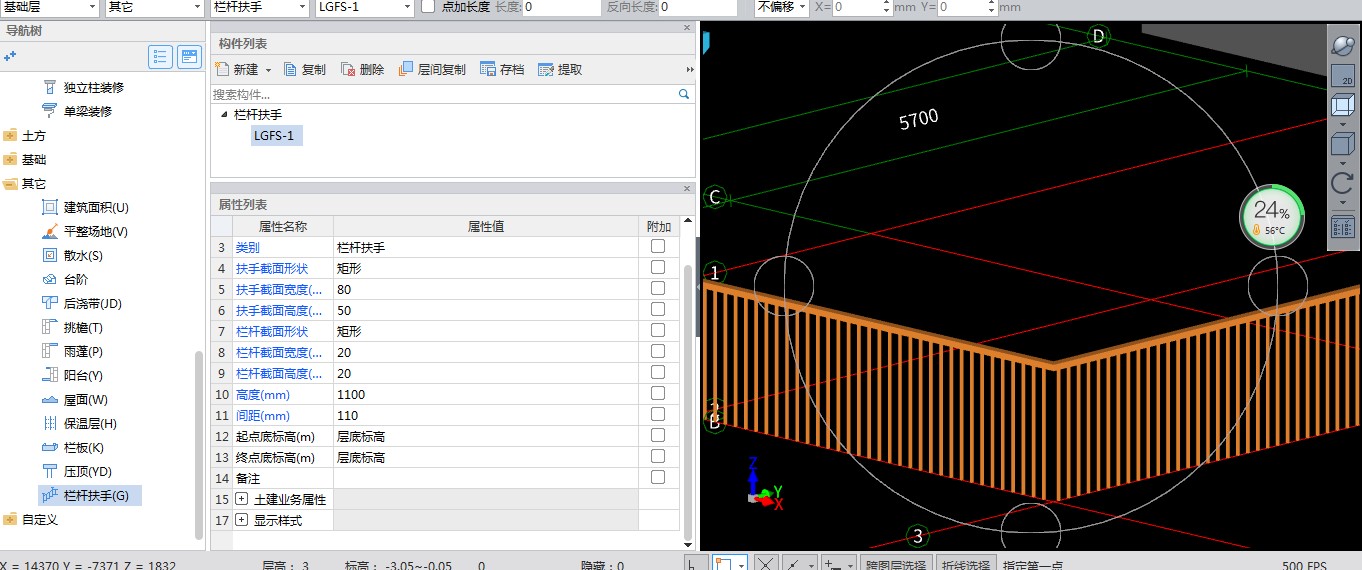The image size is (1362, 570).
Task: Toggle 附加 checkbox for 扶手截面宽度 row
Action: coord(658,288)
